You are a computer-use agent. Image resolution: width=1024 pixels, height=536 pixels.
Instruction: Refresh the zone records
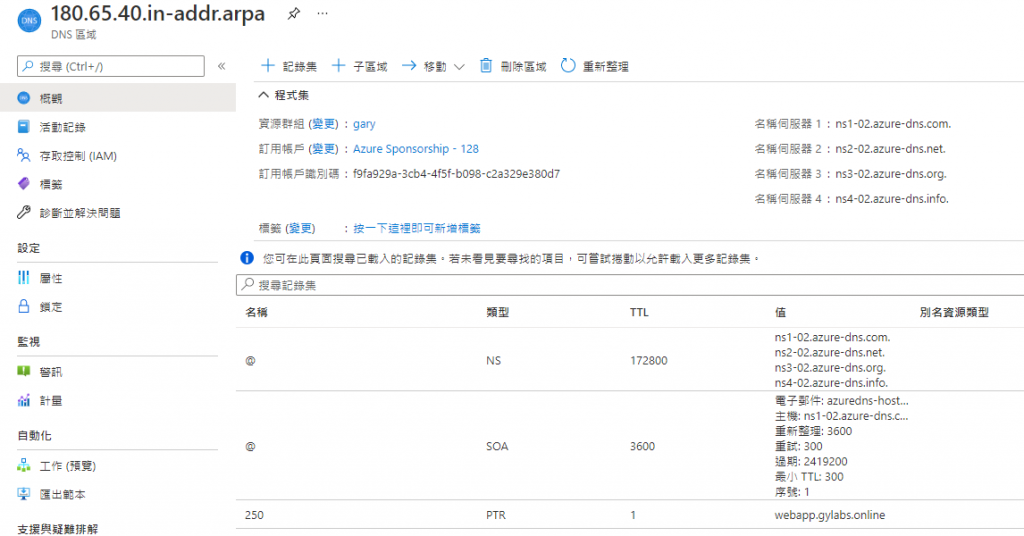pos(594,66)
